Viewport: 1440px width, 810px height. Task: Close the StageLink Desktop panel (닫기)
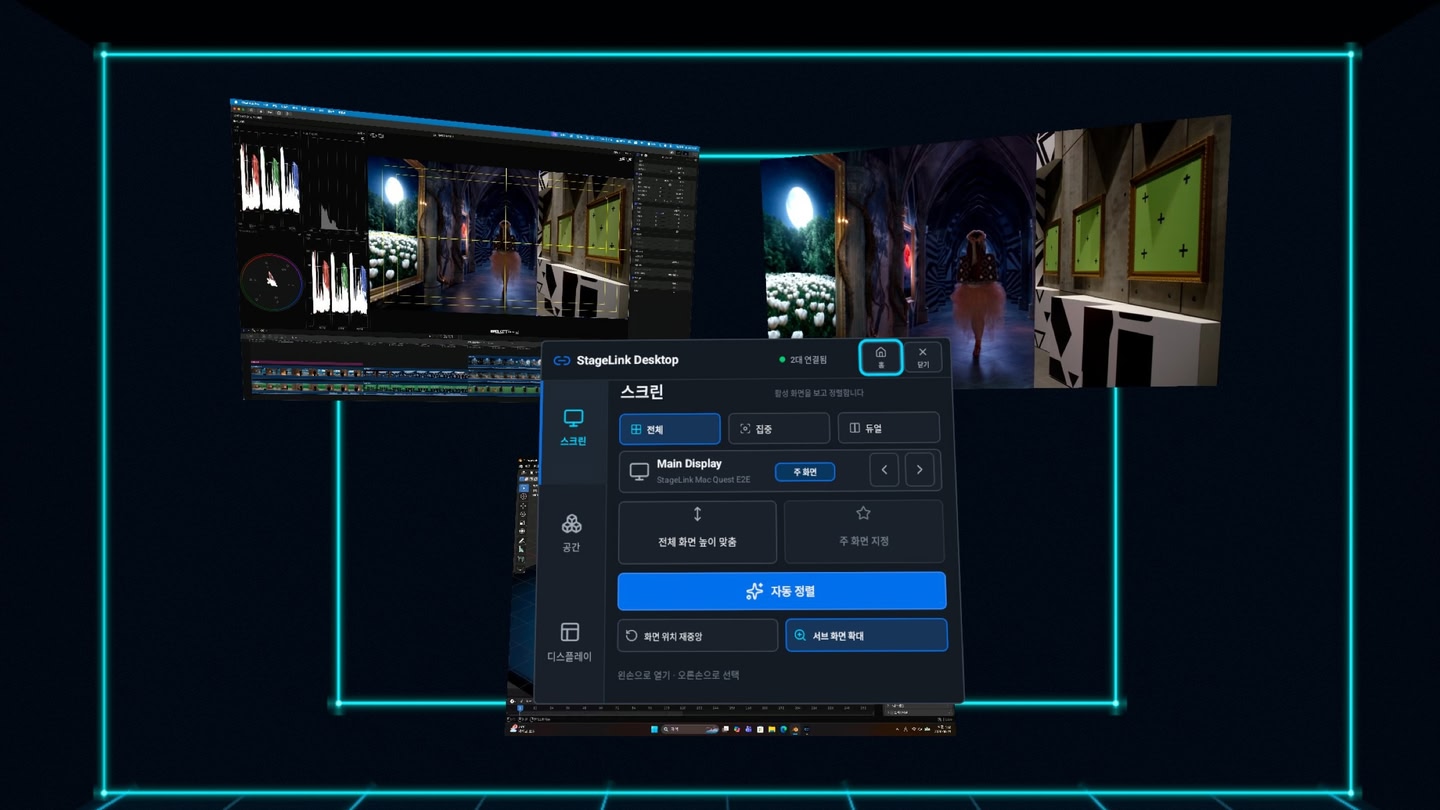[x=922, y=357]
